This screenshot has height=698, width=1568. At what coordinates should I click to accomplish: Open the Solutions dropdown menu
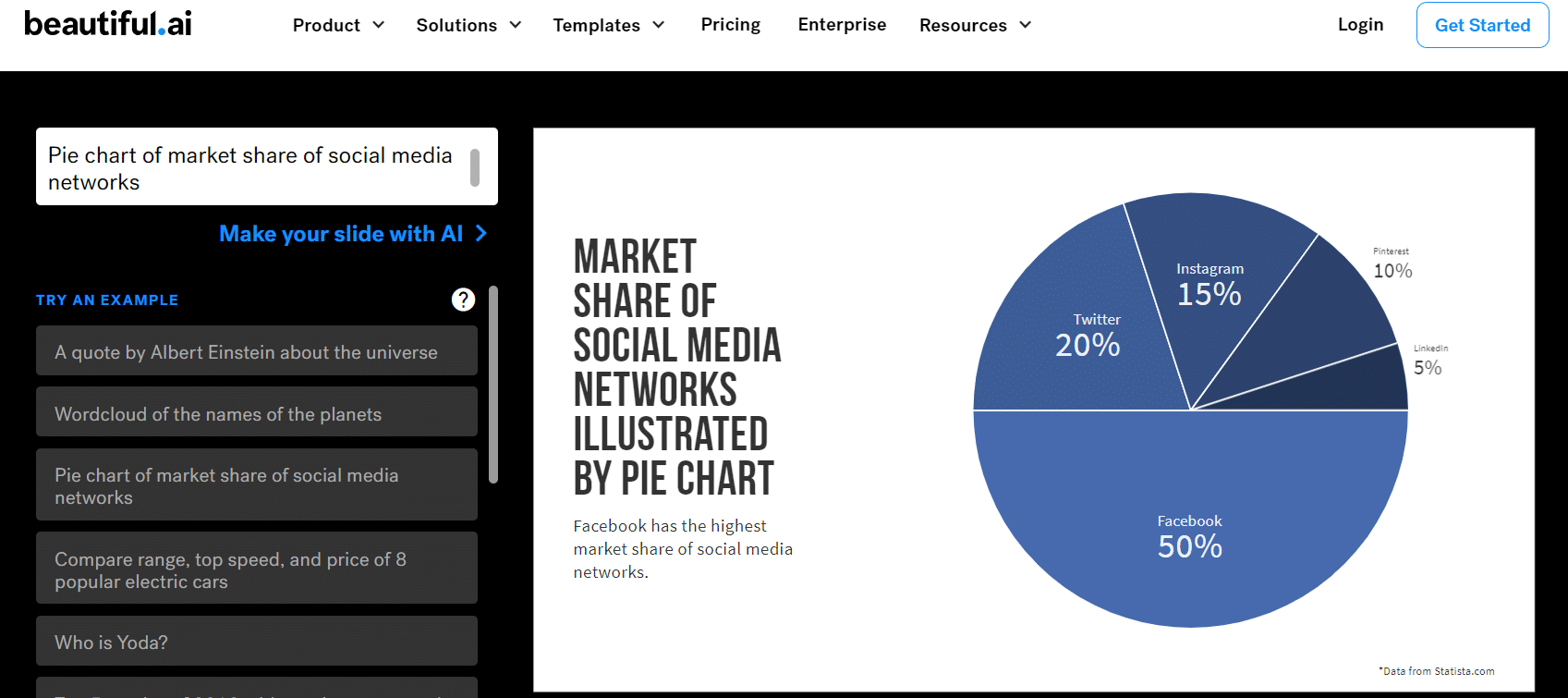point(468,25)
